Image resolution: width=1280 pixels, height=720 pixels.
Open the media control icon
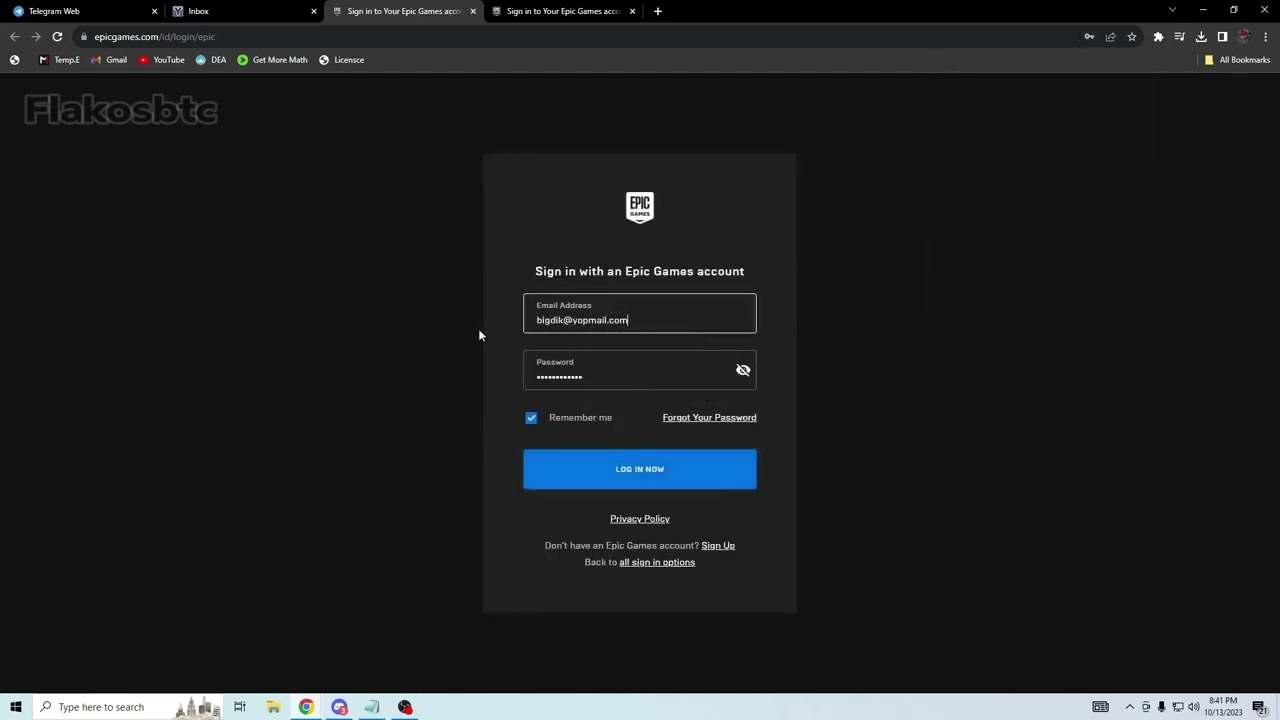1180,37
